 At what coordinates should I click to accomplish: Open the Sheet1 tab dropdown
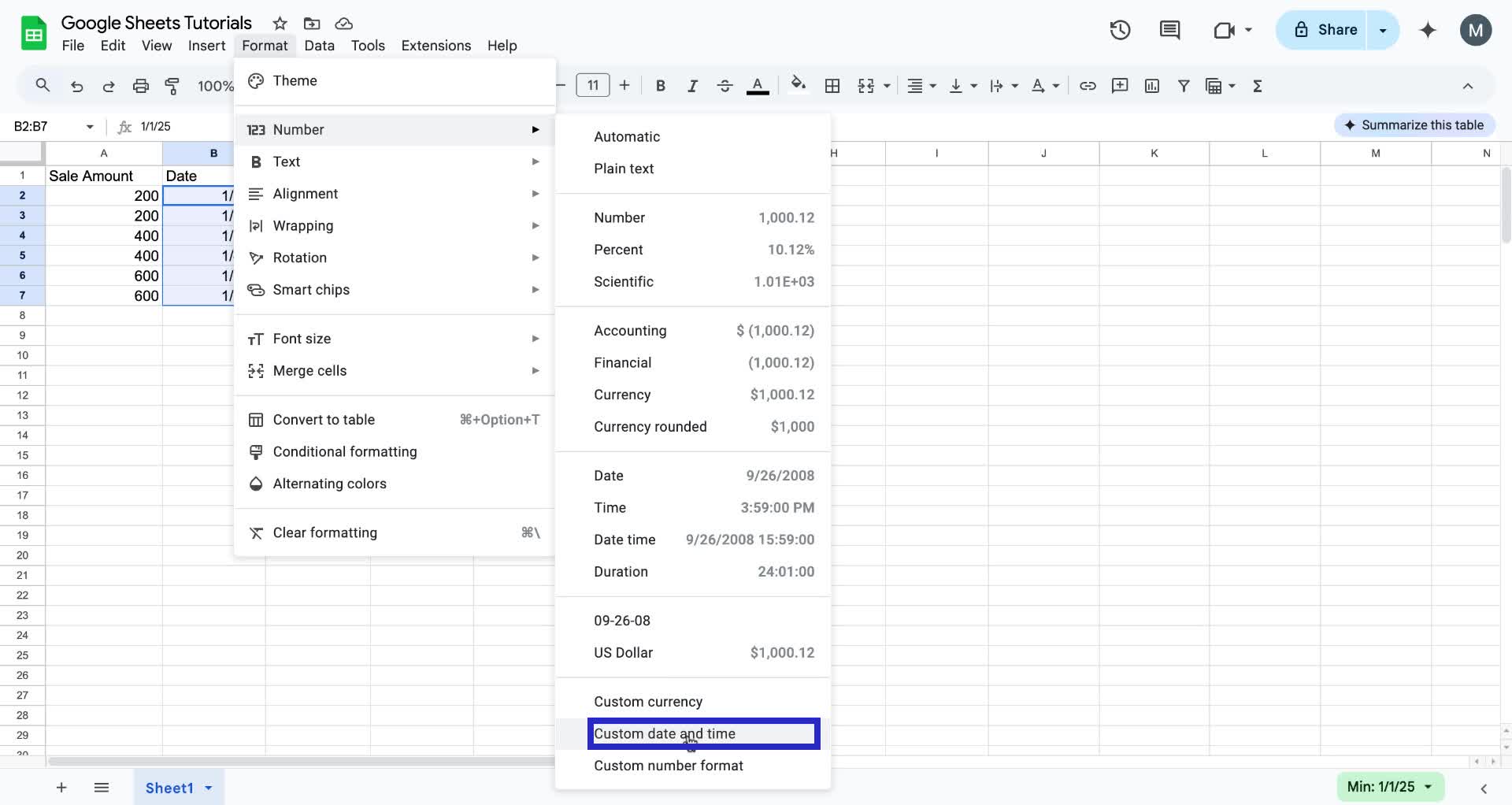208,787
